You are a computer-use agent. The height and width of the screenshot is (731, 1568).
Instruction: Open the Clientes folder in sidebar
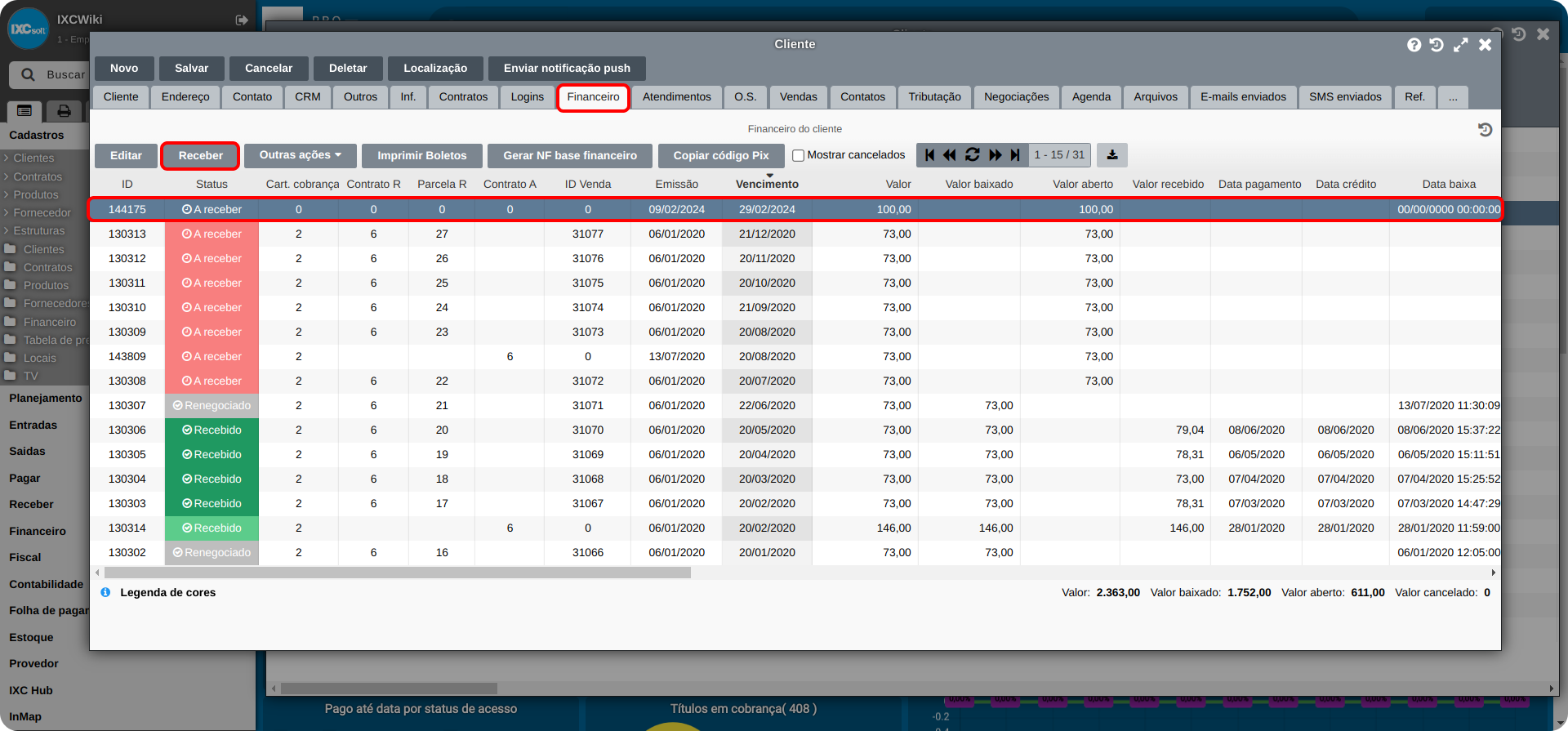pos(43,249)
